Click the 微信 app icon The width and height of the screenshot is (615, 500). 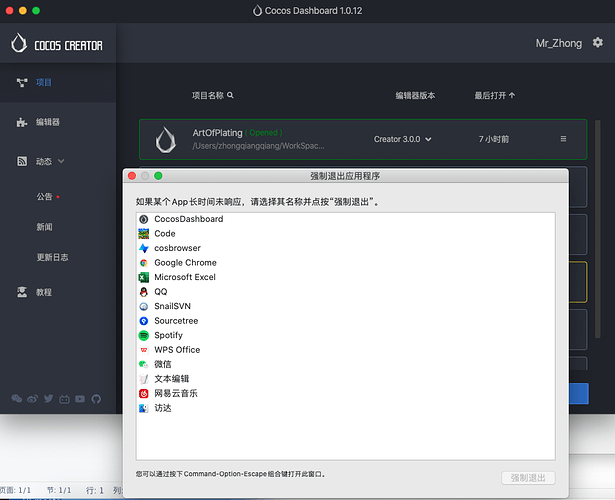pos(144,364)
